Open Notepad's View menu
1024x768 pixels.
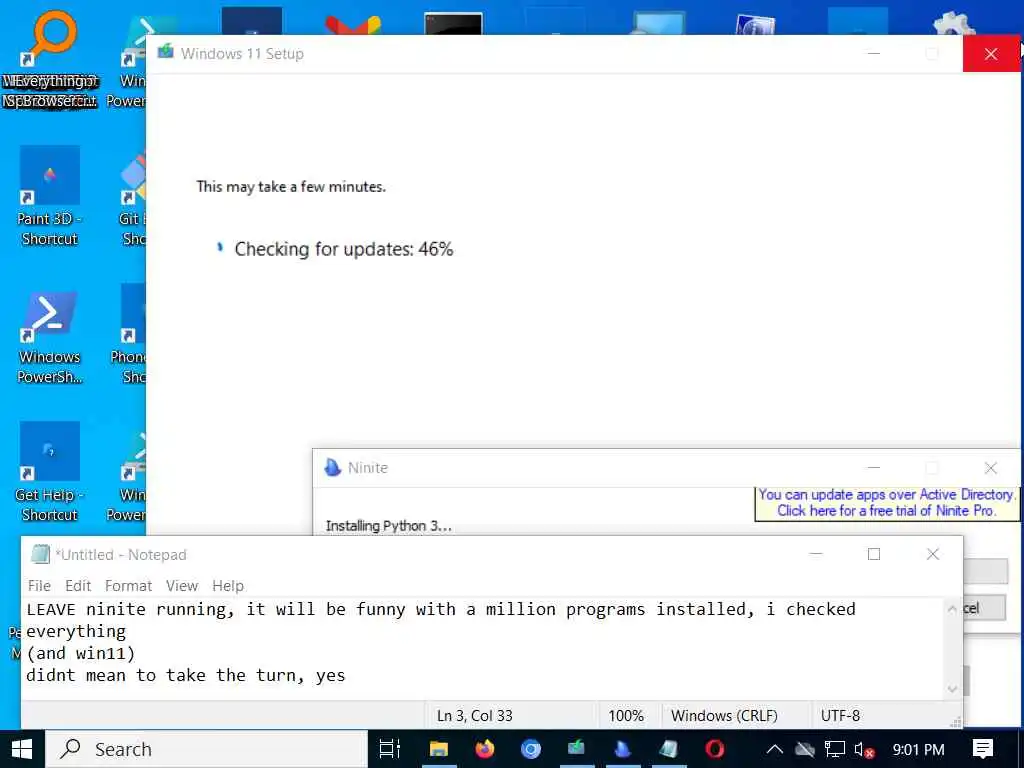coord(182,586)
